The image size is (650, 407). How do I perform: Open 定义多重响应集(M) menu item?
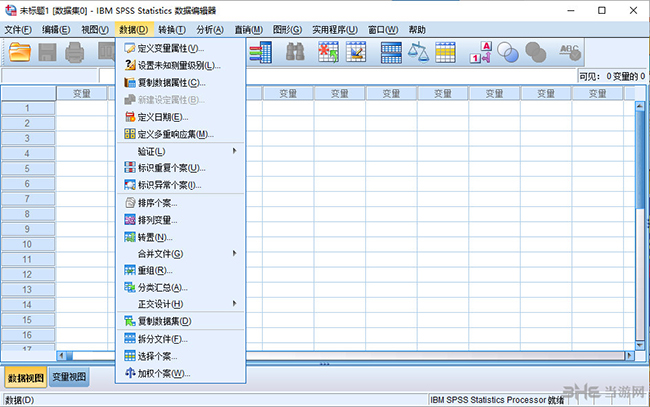(181, 134)
